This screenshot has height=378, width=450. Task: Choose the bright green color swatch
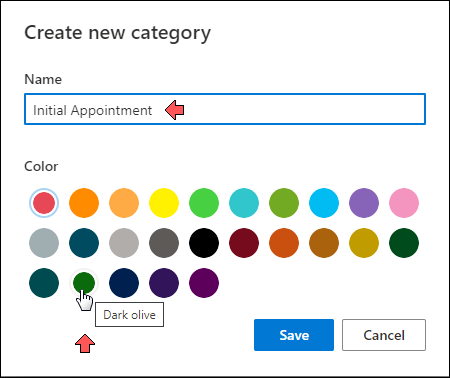click(204, 203)
